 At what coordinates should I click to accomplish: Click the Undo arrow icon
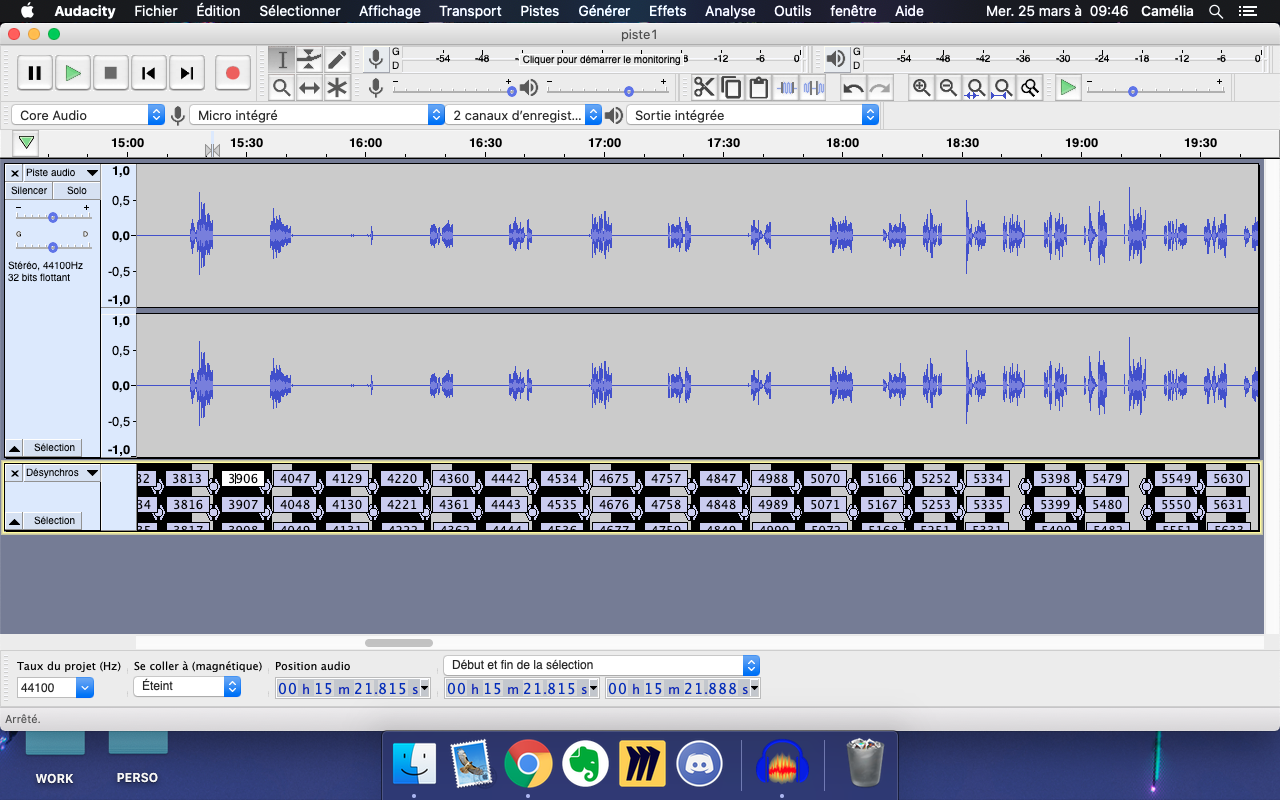(x=853, y=88)
